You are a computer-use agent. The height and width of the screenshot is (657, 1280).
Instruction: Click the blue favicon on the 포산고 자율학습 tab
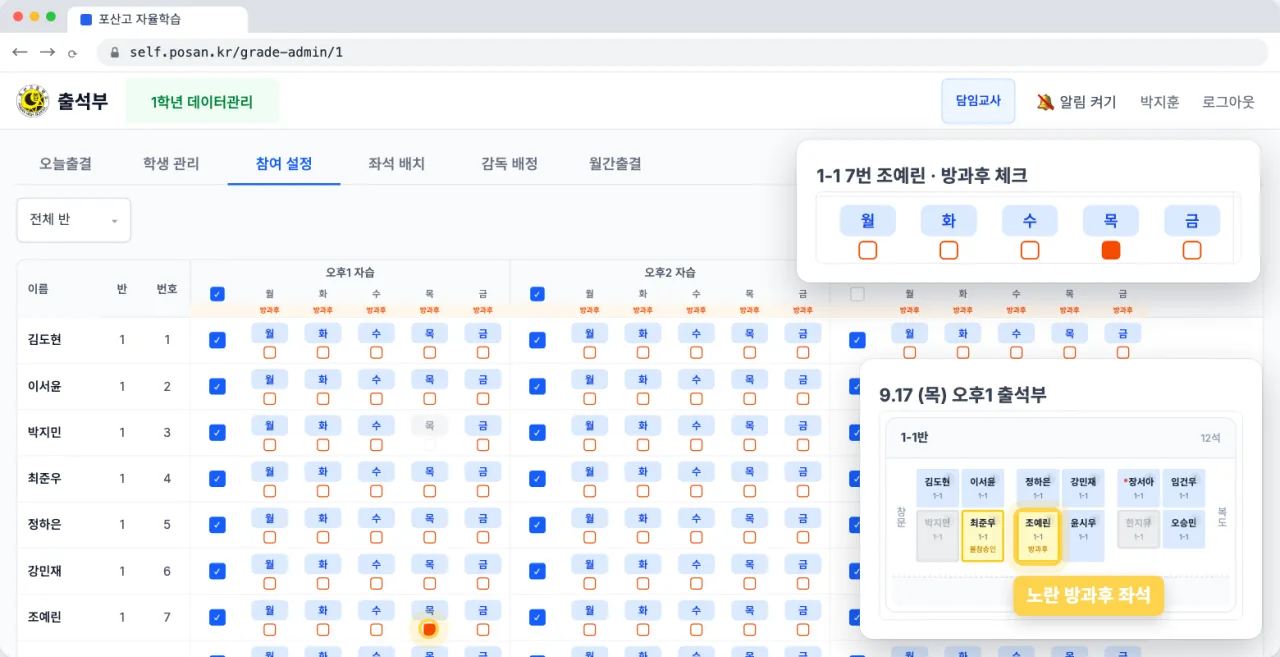[85, 19]
